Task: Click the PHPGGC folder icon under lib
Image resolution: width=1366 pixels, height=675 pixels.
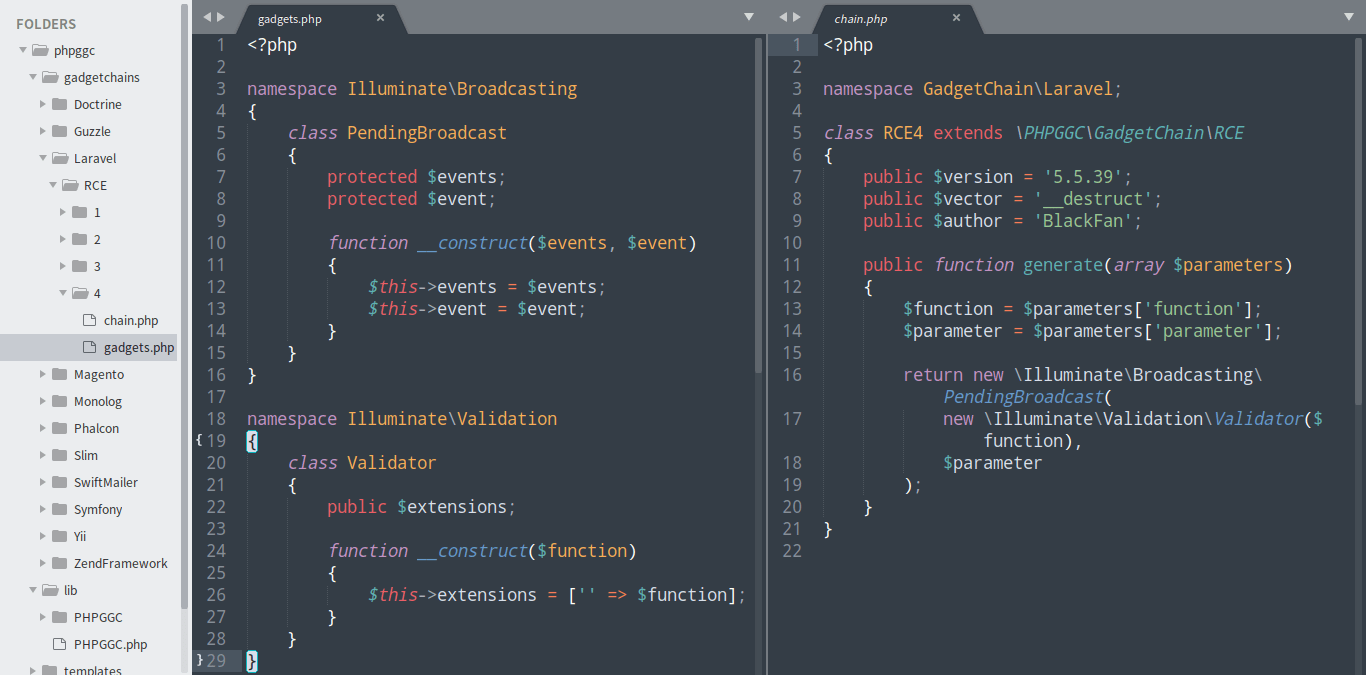Action: (58, 617)
